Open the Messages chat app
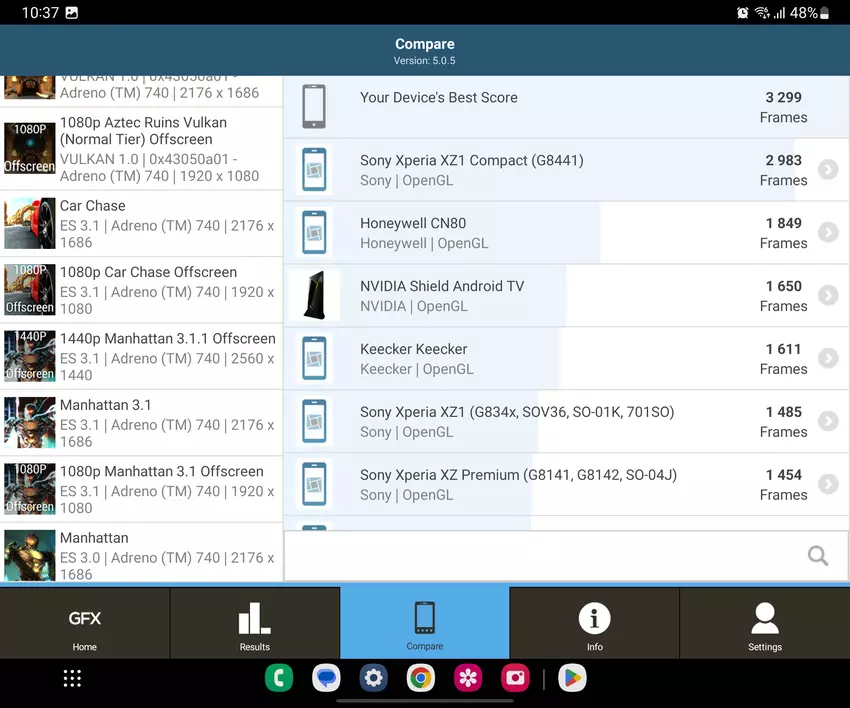The width and height of the screenshot is (850, 708). click(326, 678)
